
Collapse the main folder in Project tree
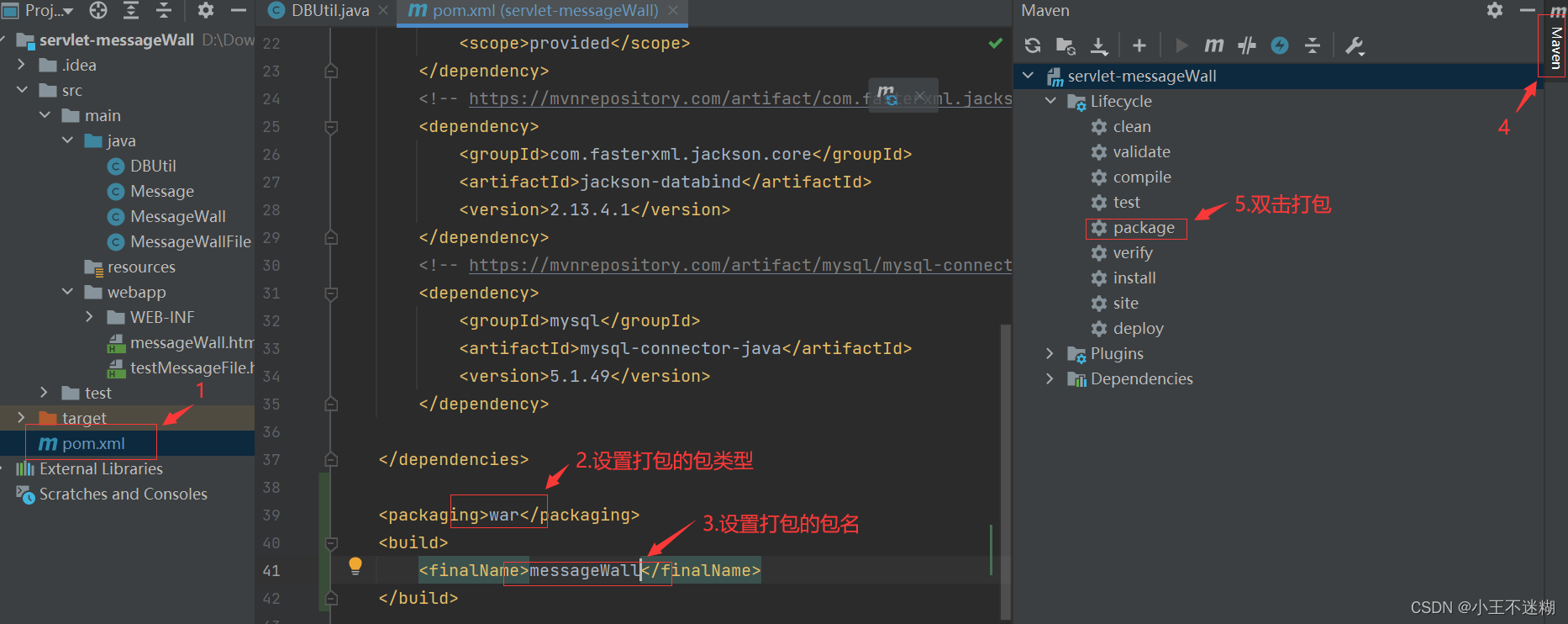click(45, 115)
